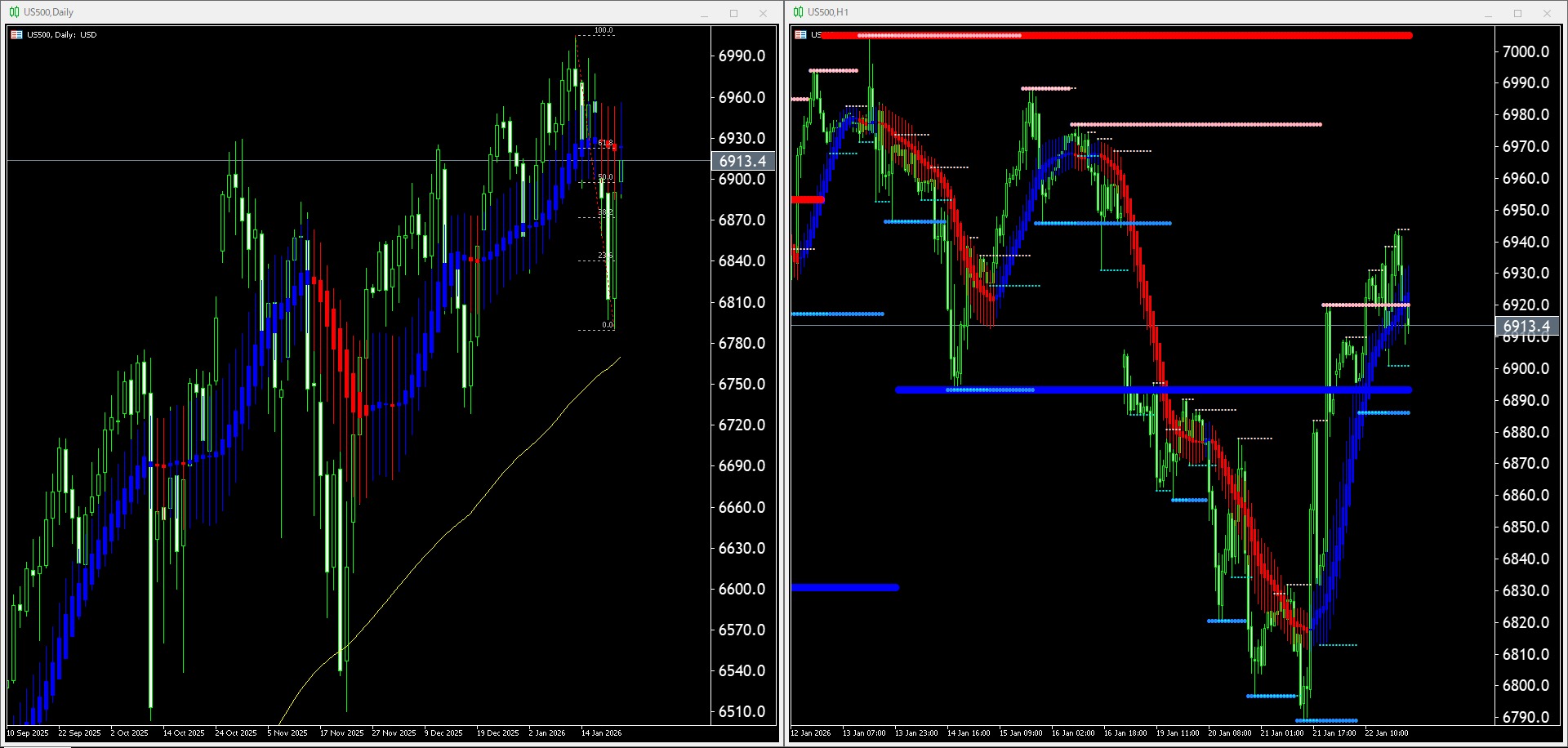
Task: Click the '13 Jan 07:00' time label
Action: [x=864, y=733]
